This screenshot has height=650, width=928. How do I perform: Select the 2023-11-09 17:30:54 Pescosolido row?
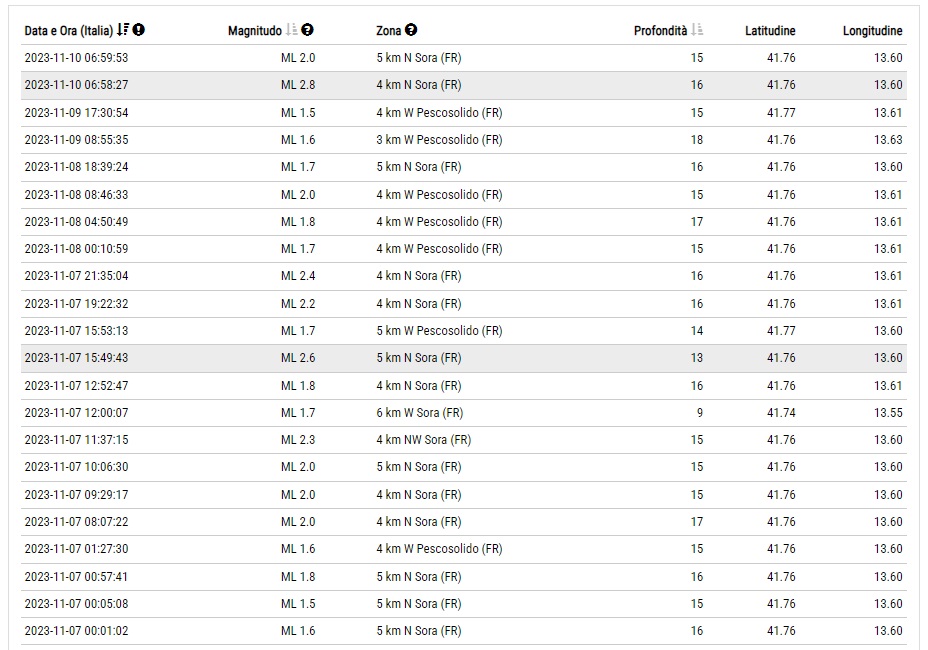pyautogui.click(x=463, y=112)
